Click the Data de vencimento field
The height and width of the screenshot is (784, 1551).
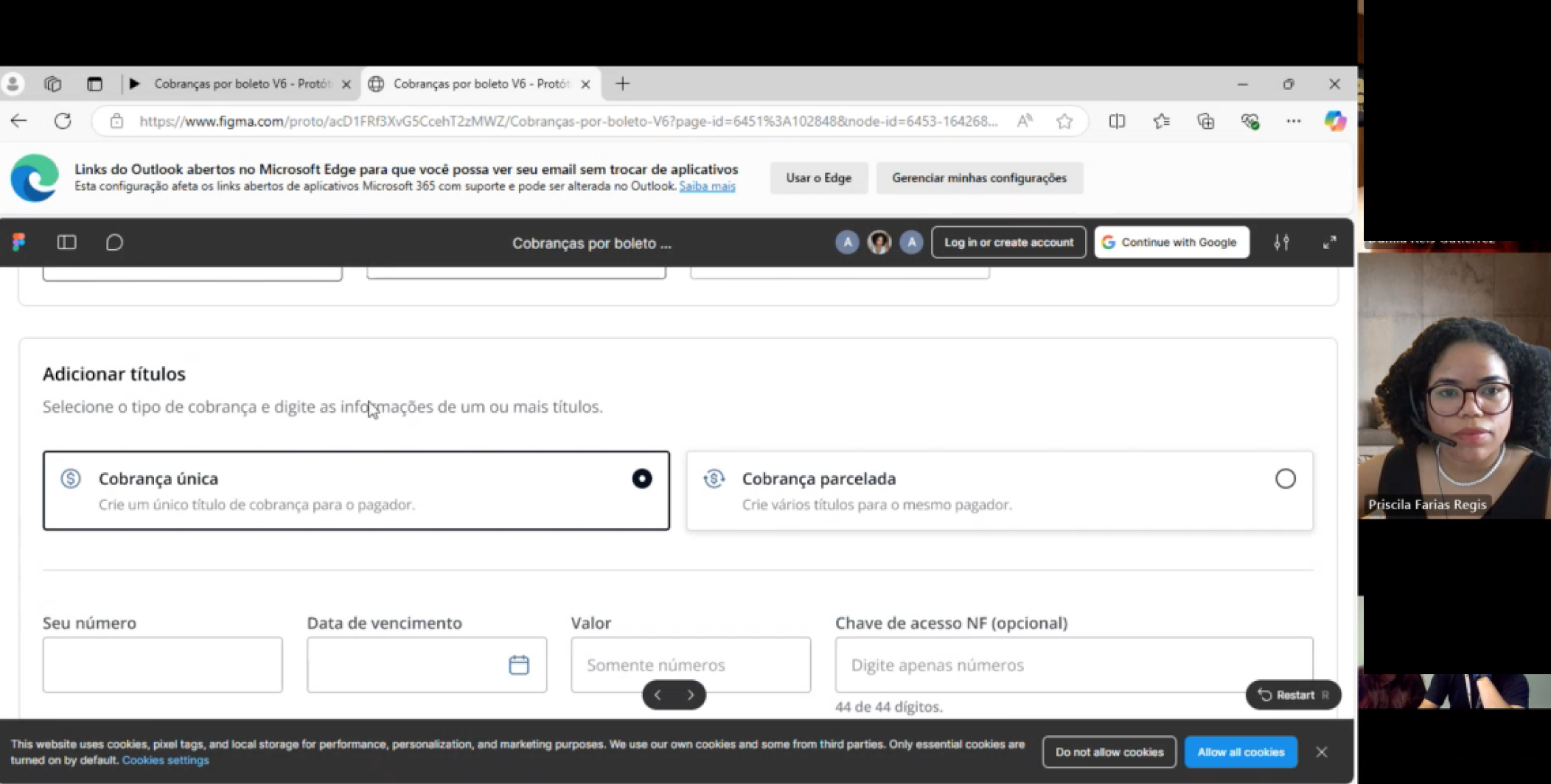point(427,665)
